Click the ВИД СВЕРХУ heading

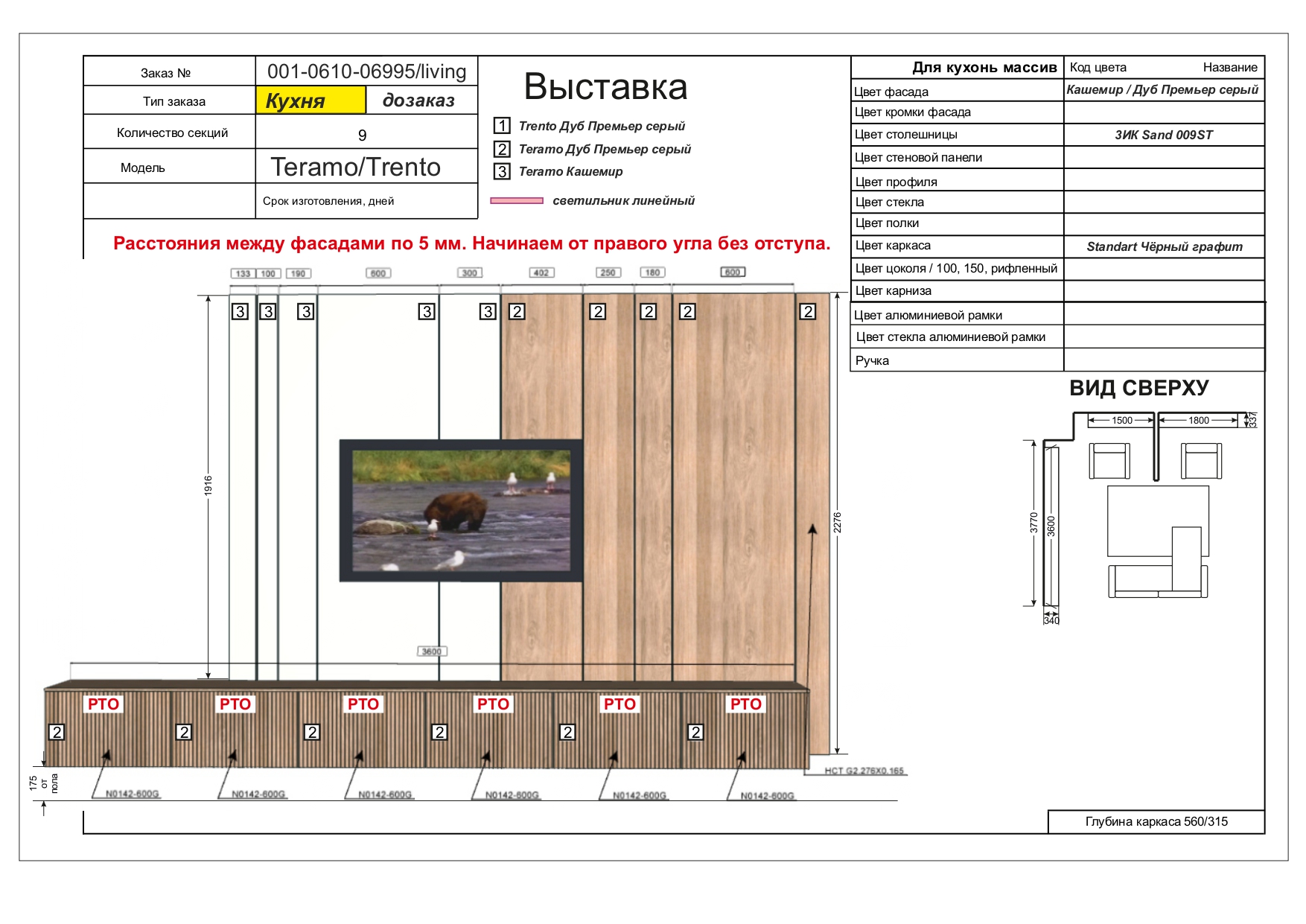[x=1138, y=388]
